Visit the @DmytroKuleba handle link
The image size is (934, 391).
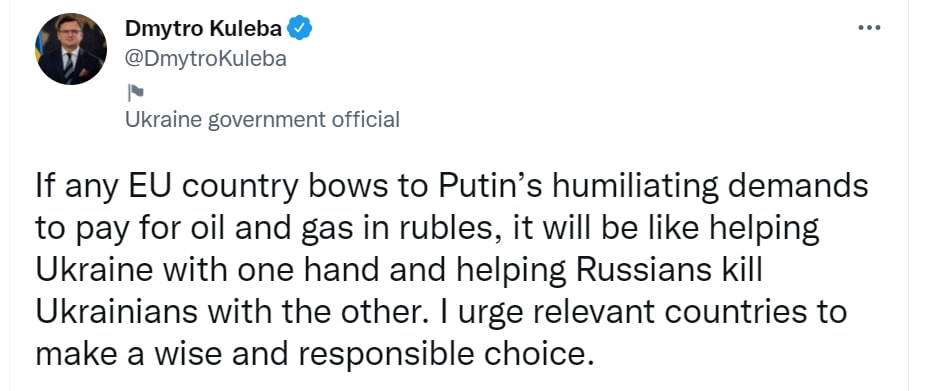point(206,59)
